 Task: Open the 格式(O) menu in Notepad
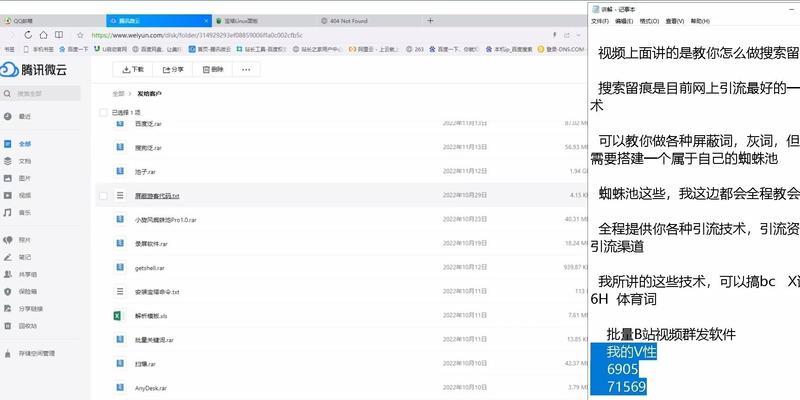(x=649, y=21)
